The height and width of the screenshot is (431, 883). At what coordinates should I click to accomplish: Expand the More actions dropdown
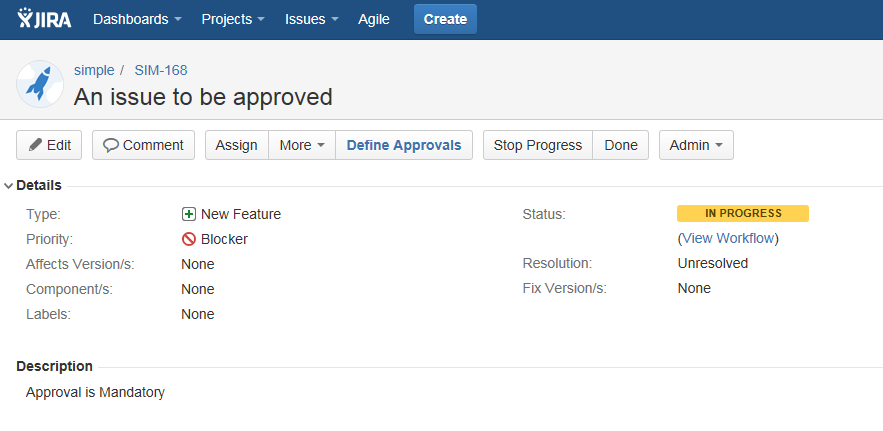coord(302,145)
